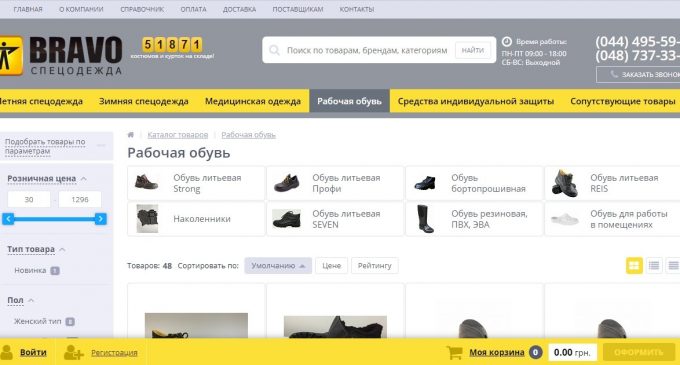Click the add-user registration icon
Image resolution: width=680 pixels, height=365 pixels.
(73, 352)
